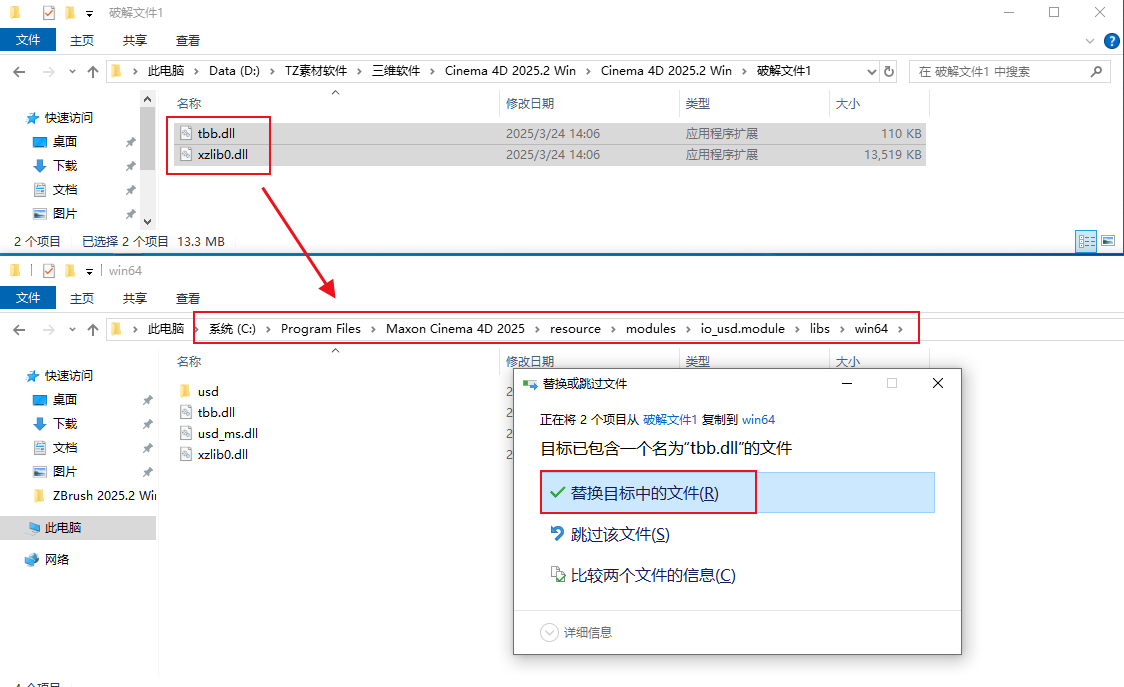
Task: Switch to details view layout icon
Action: pyautogui.click(x=1086, y=241)
